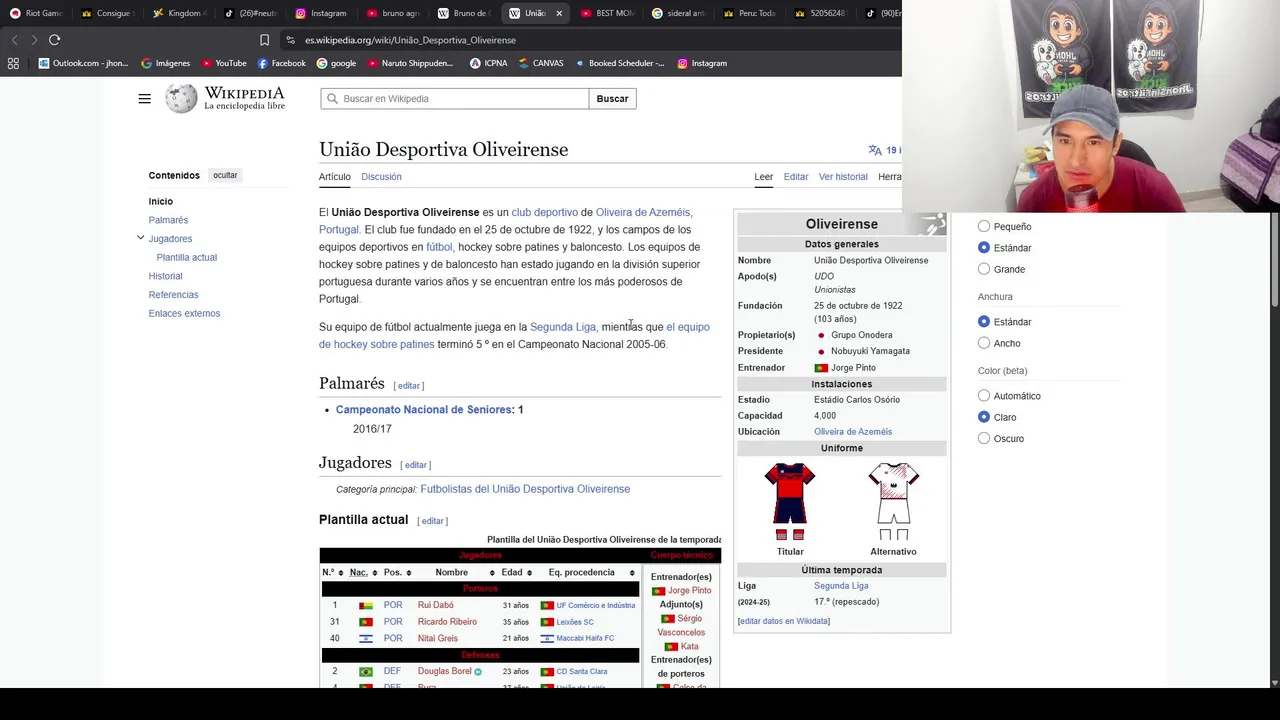Screen dimensions: 1280x720
Task: Open the ICPNA bookmark
Action: click(x=488, y=63)
